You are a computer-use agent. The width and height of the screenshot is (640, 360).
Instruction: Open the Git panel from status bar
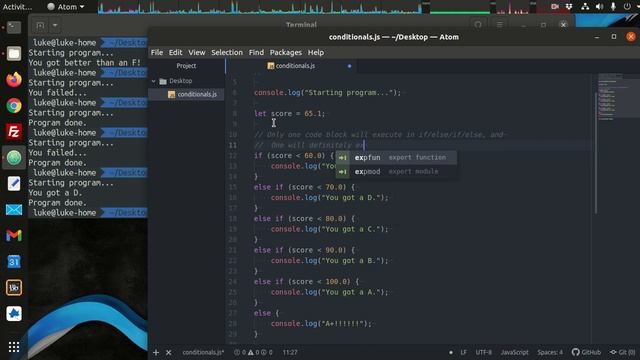(622, 352)
